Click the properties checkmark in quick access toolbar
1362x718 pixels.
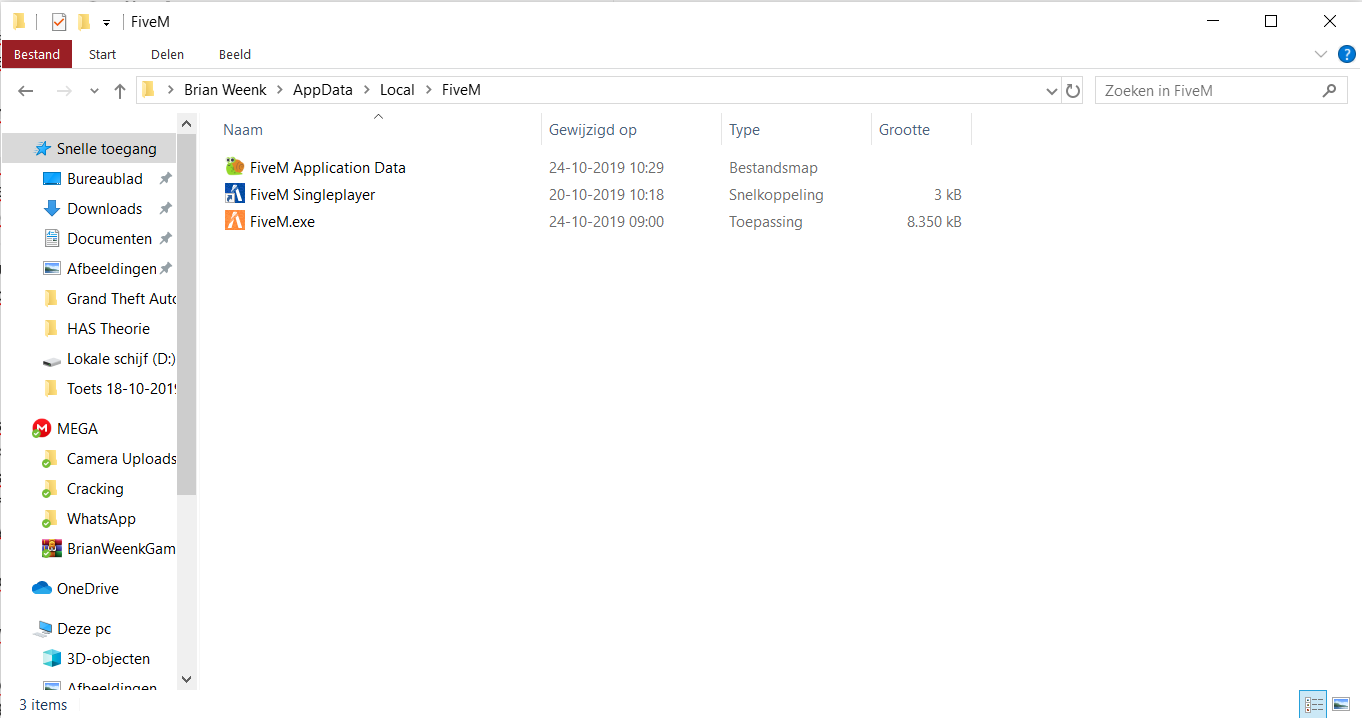(59, 22)
